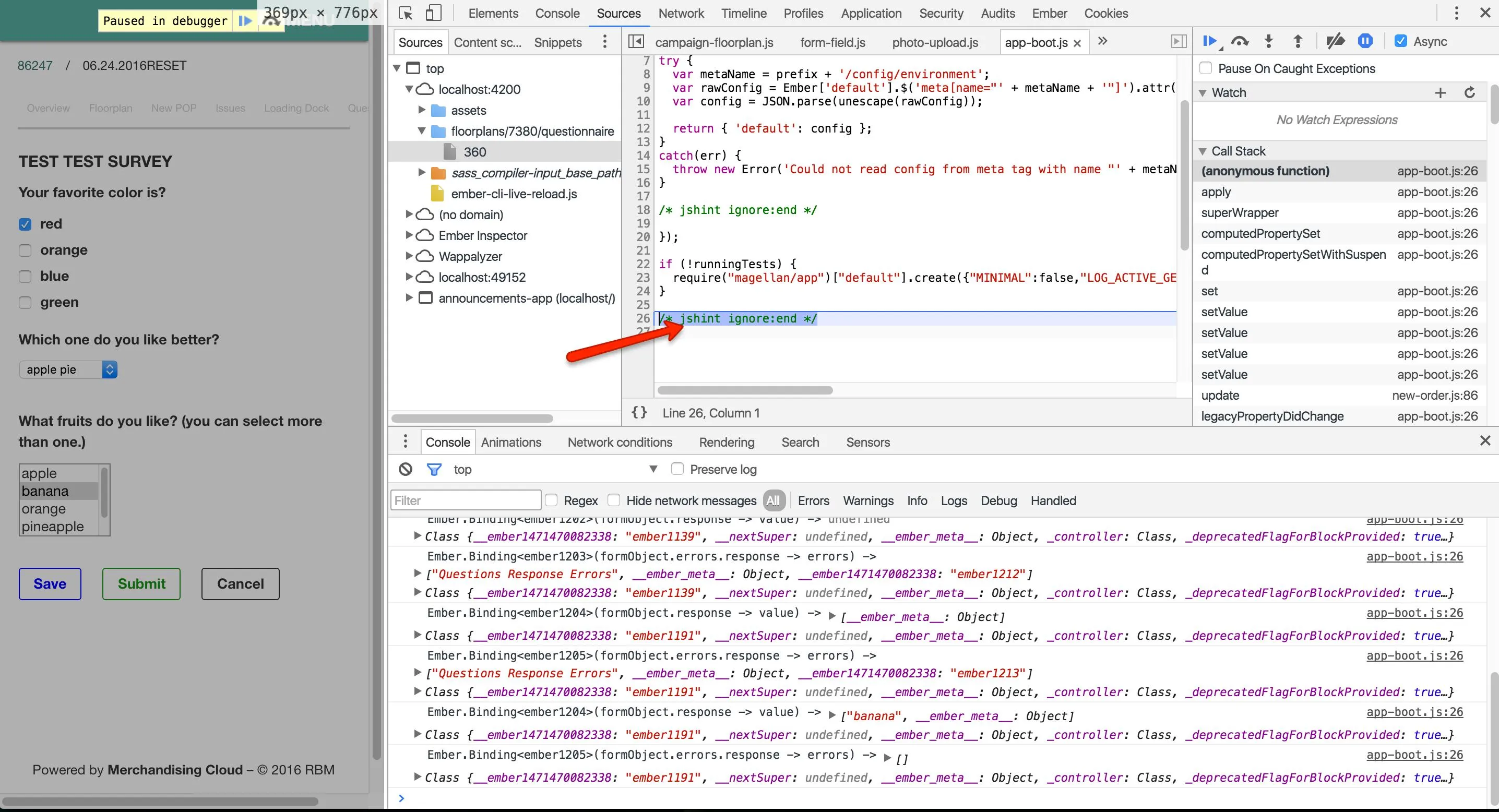Click the Step over function icon

(1240, 41)
